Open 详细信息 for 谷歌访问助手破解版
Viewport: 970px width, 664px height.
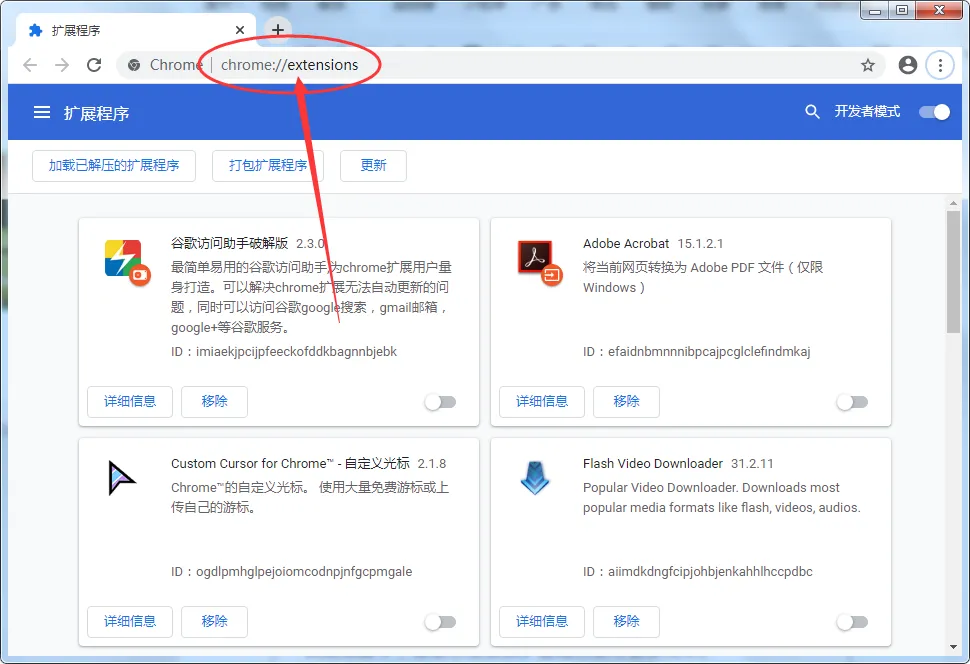coord(130,402)
